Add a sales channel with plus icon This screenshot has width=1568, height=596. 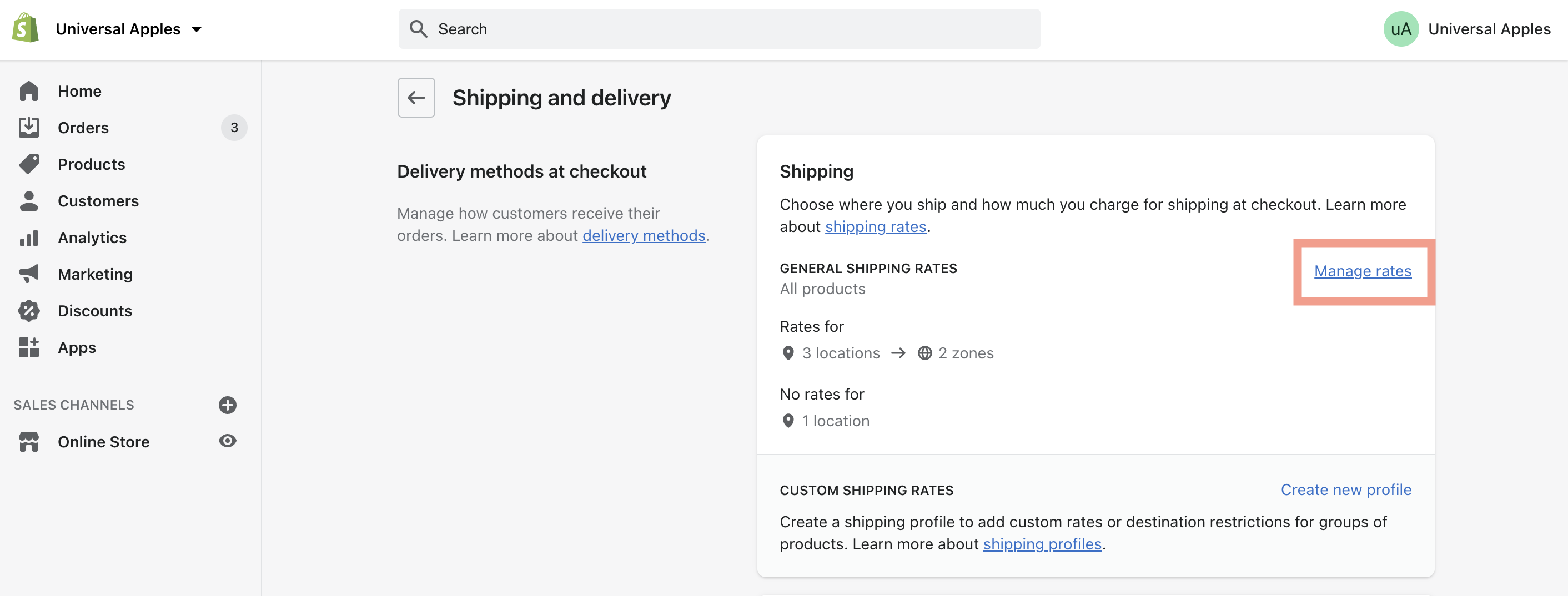(x=228, y=405)
